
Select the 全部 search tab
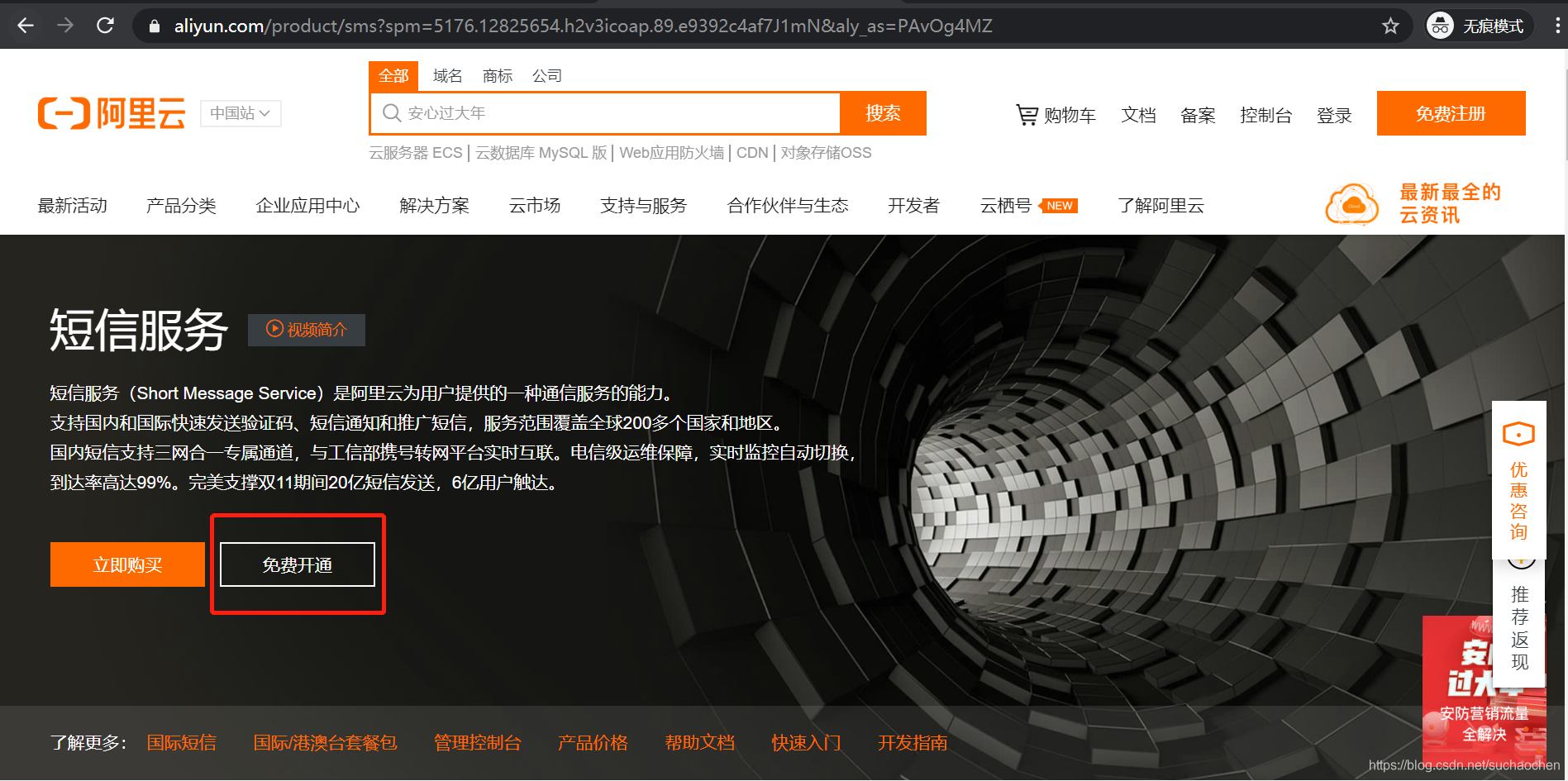(x=393, y=76)
